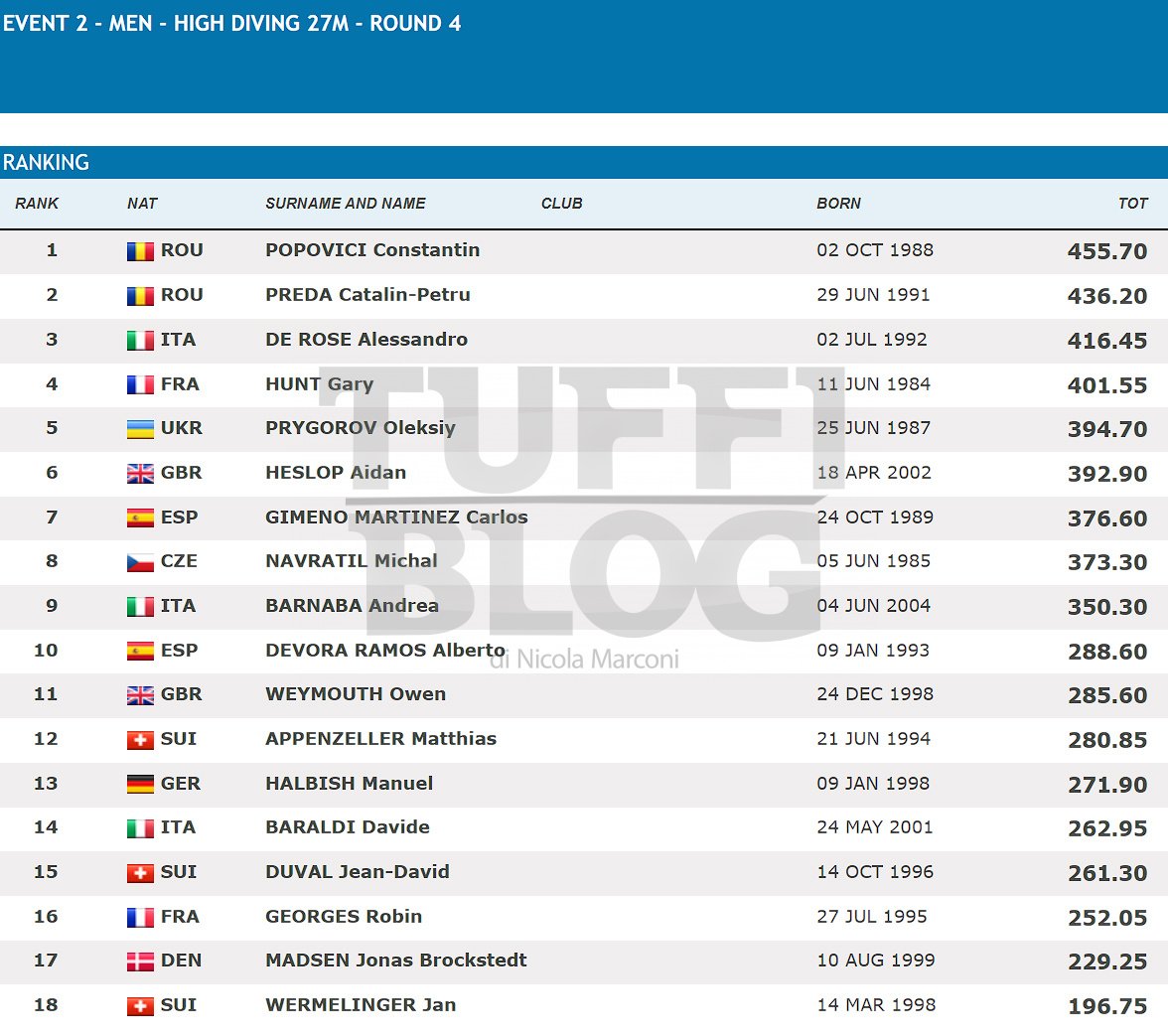Select the name BARNABA Andrea
The image size is (1168, 1036).
click(x=353, y=606)
